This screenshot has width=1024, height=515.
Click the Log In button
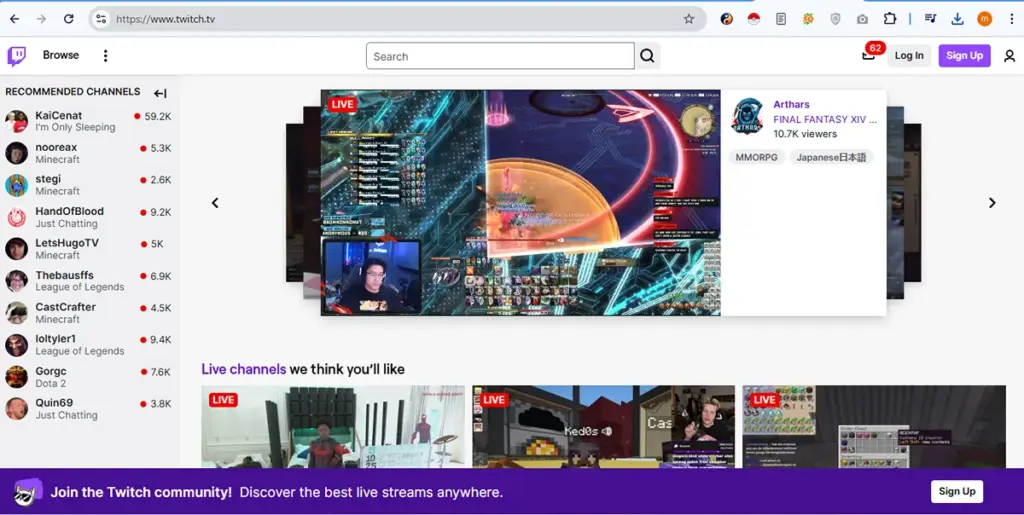coord(909,55)
